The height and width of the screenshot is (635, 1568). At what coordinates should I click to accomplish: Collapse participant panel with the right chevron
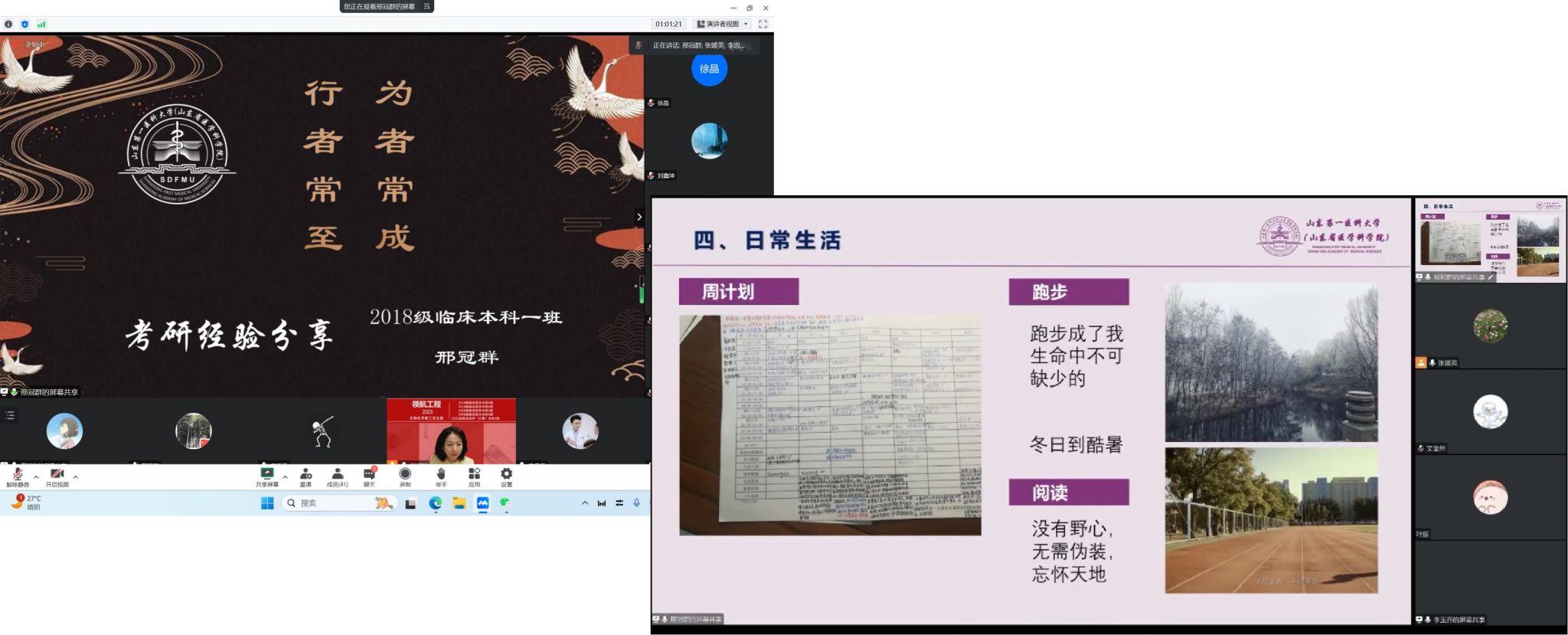[639, 217]
